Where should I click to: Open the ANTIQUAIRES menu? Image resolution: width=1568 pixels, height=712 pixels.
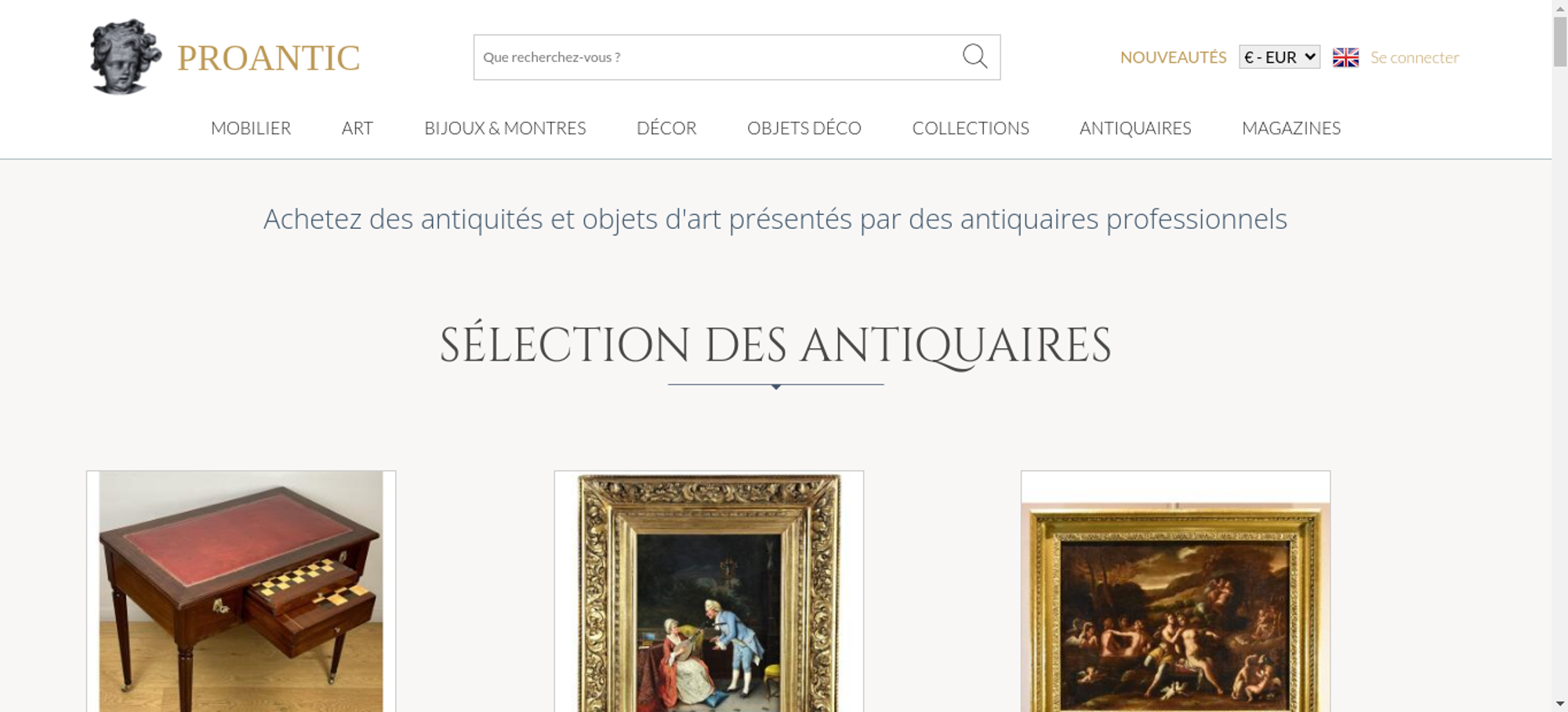[1135, 128]
